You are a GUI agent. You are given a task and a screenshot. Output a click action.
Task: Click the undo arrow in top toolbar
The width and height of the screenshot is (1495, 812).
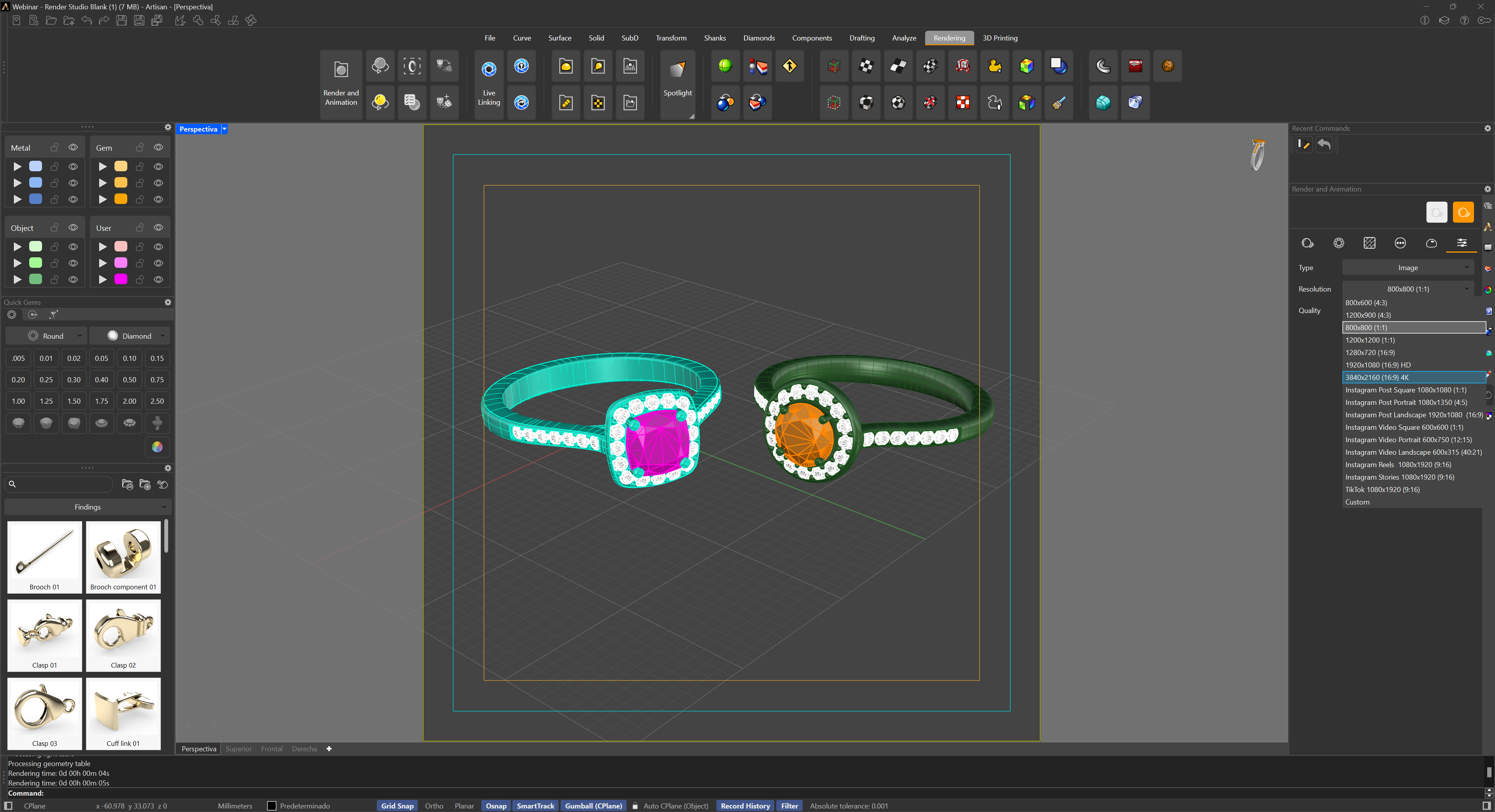86,20
